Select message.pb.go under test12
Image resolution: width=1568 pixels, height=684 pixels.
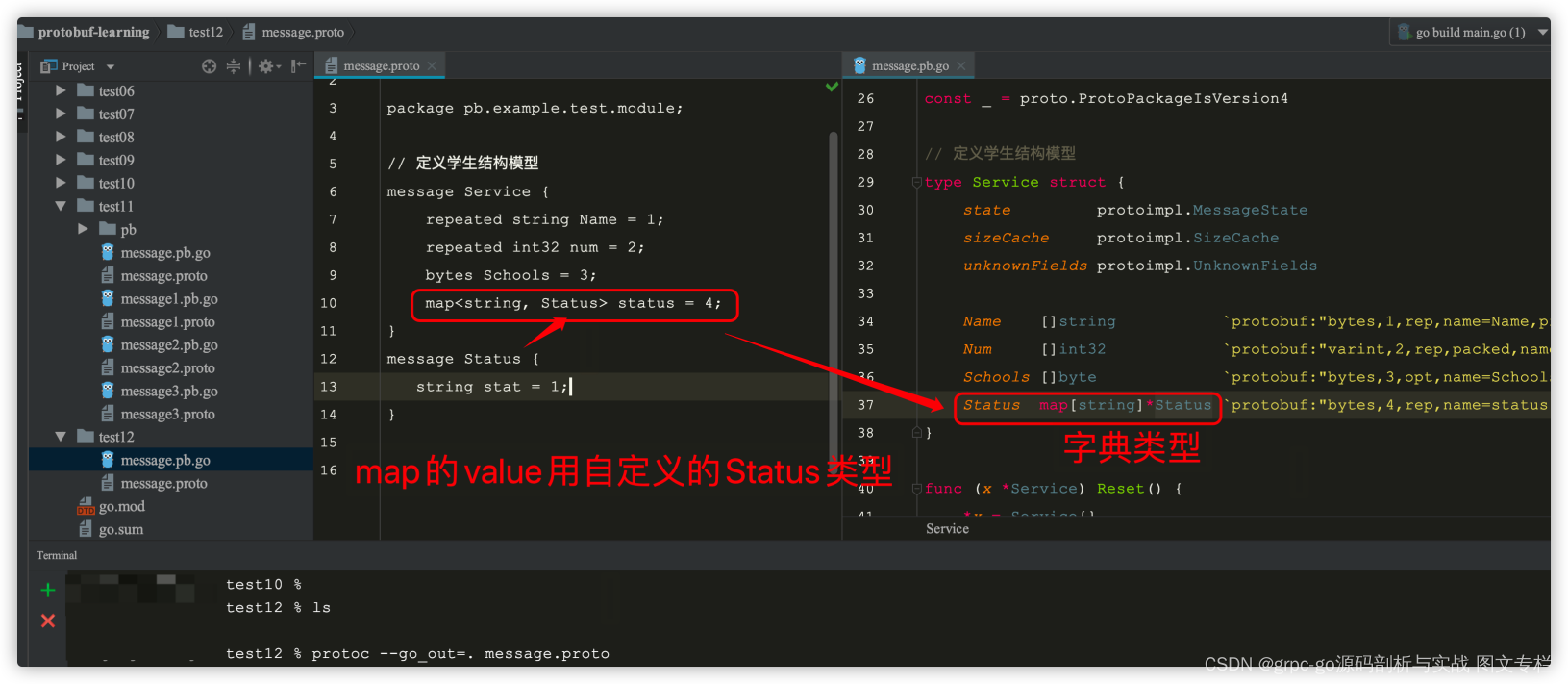(165, 461)
